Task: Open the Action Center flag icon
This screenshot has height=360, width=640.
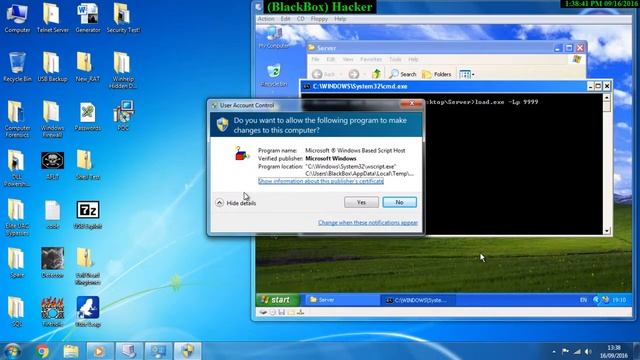Action: 565,351
